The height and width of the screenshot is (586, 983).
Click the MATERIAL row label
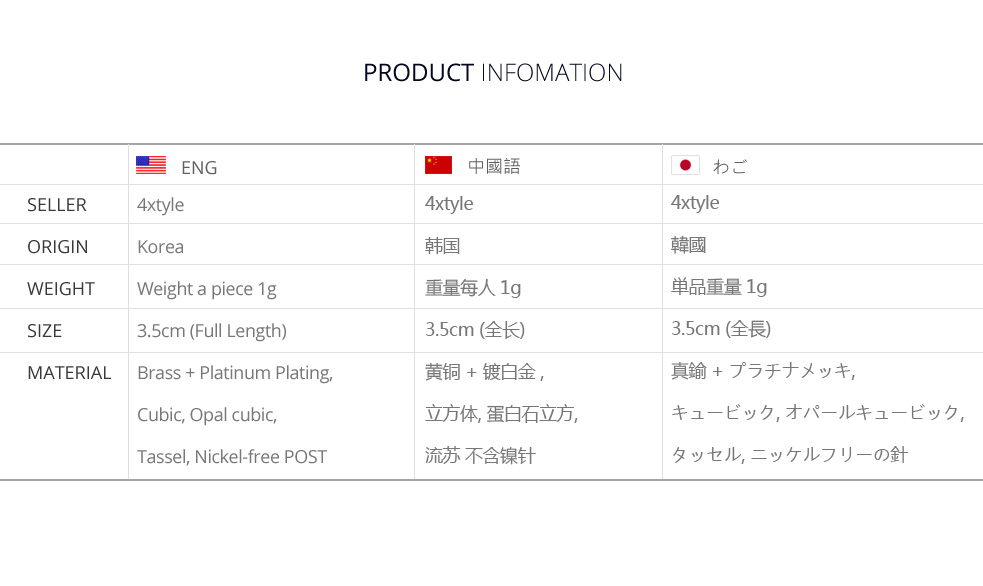tap(69, 373)
